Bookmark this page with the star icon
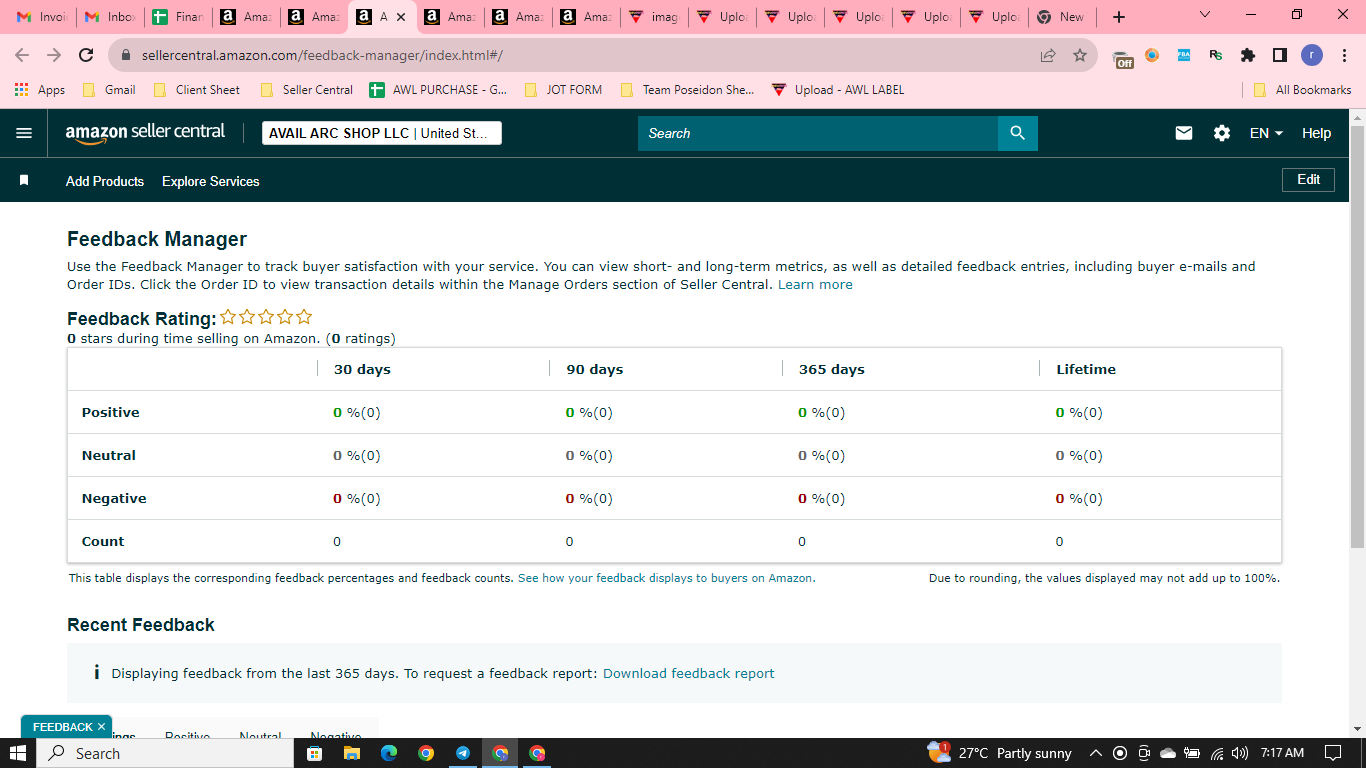Viewport: 1366px width, 768px height. click(x=1080, y=56)
